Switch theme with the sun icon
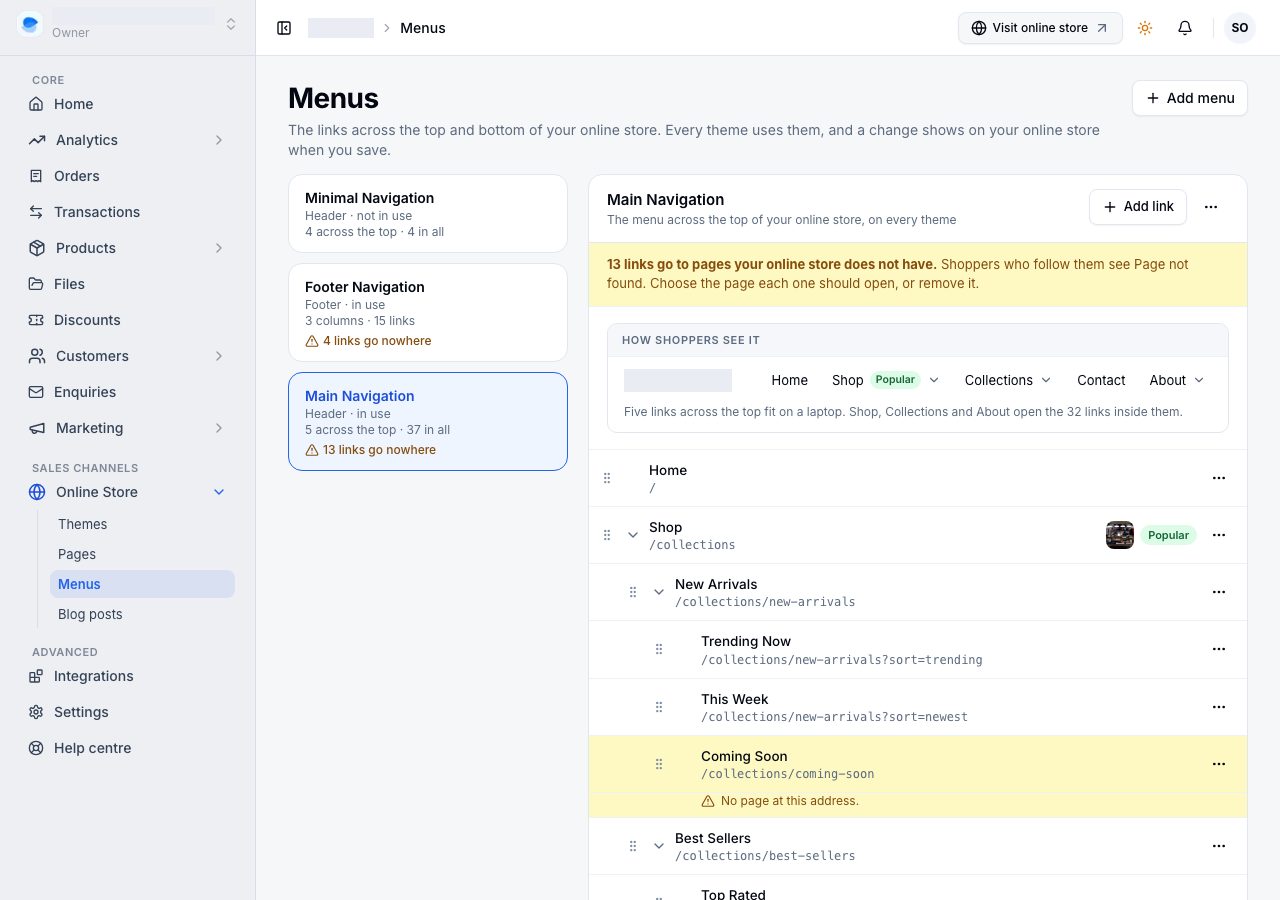Screen dimensions: 1280x900 [x=1145, y=28]
